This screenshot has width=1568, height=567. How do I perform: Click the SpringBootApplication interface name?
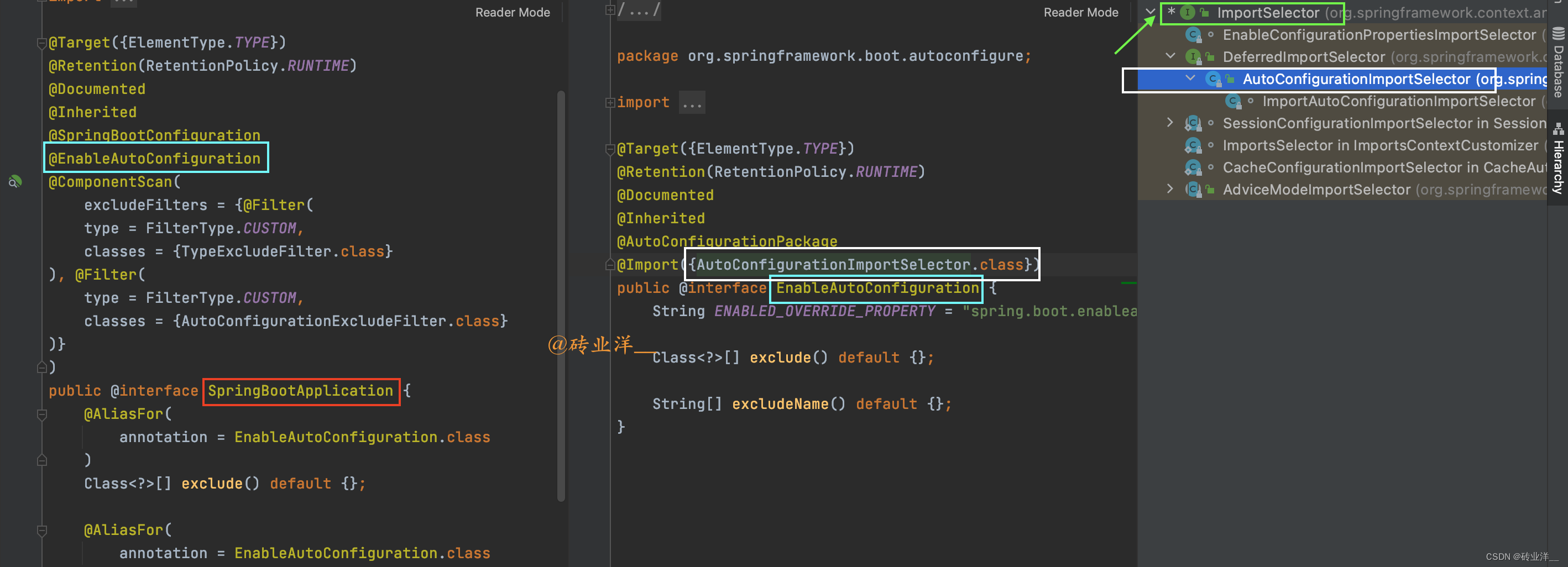click(x=301, y=391)
